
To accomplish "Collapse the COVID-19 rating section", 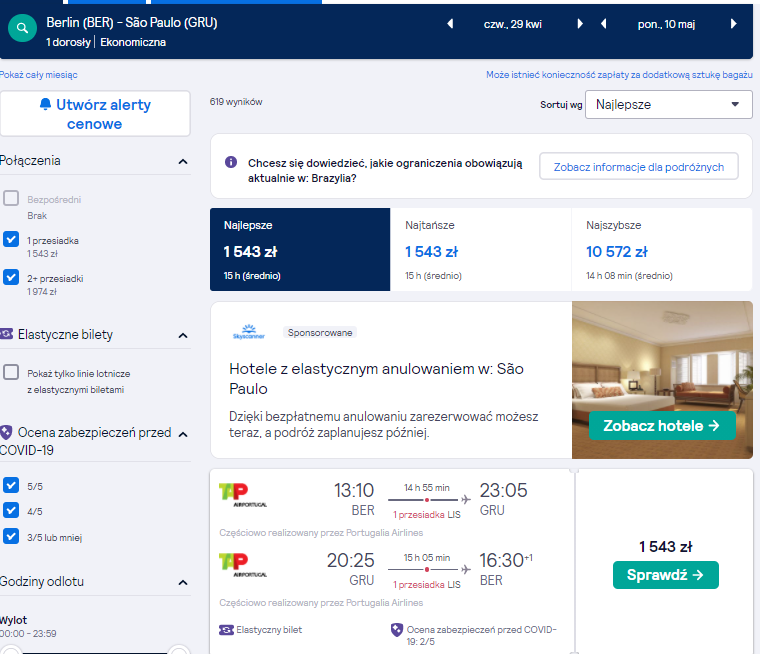I will click(183, 434).
